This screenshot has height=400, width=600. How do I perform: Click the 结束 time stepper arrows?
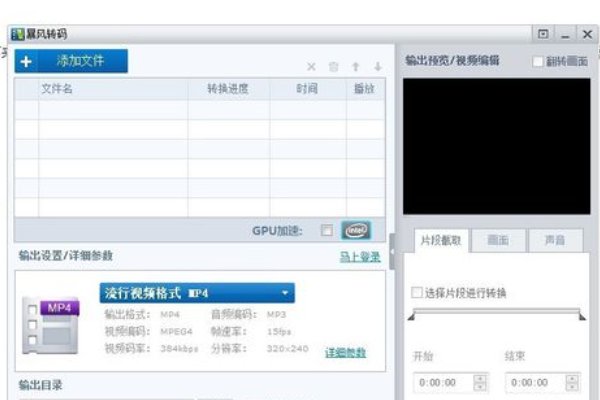572,383
